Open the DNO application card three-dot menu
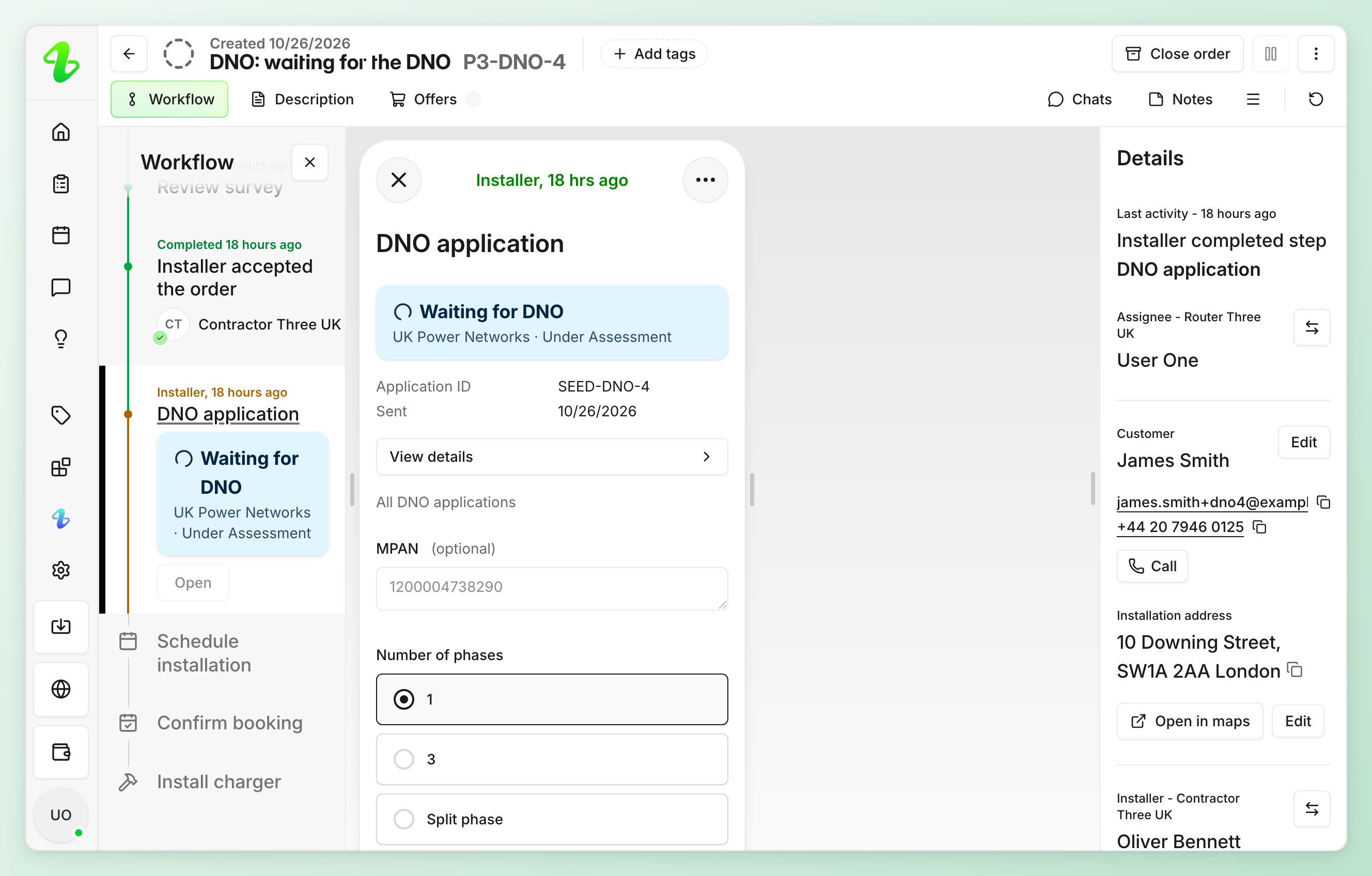 point(706,180)
